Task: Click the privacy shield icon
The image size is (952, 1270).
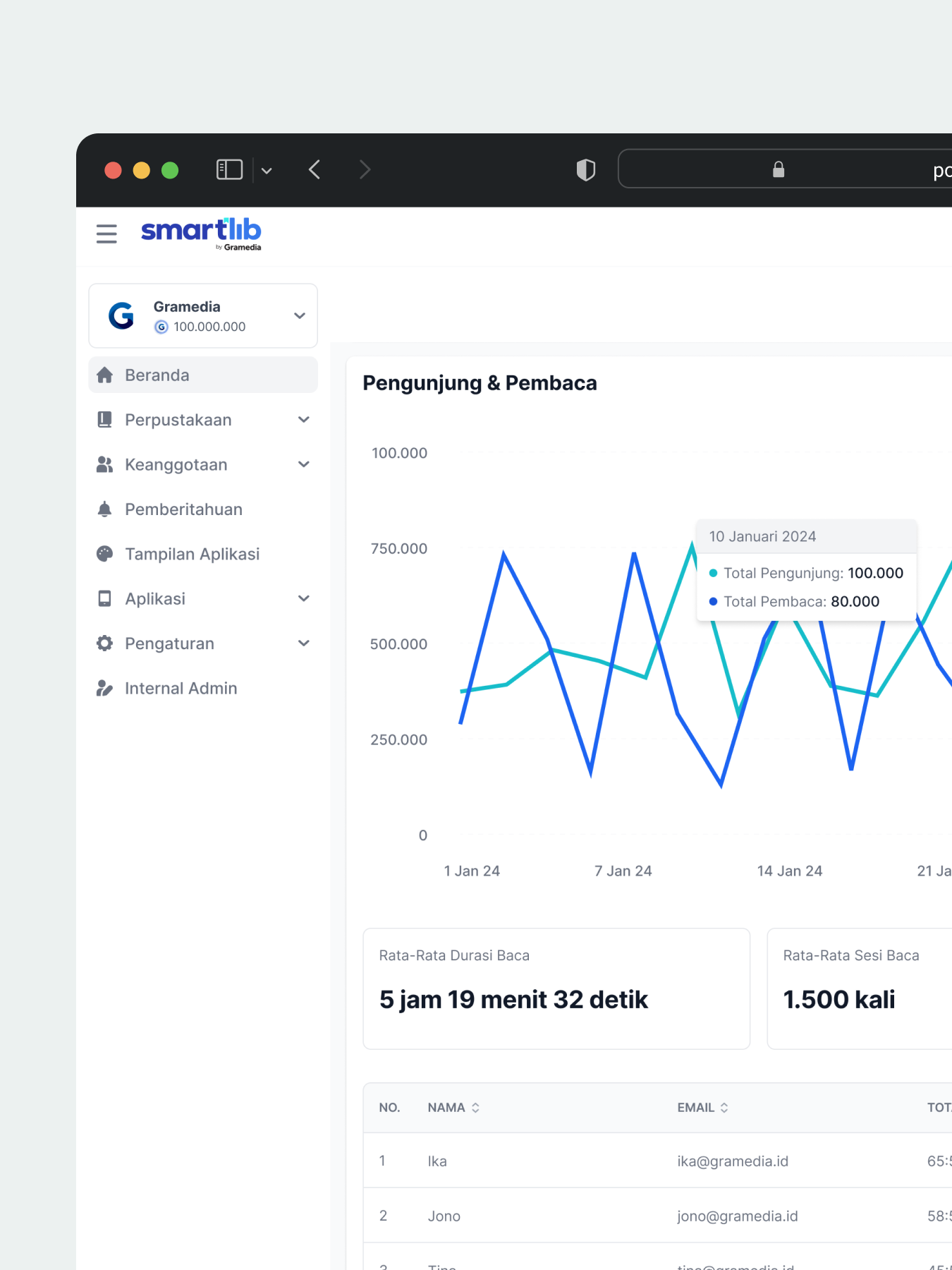Action: [586, 170]
